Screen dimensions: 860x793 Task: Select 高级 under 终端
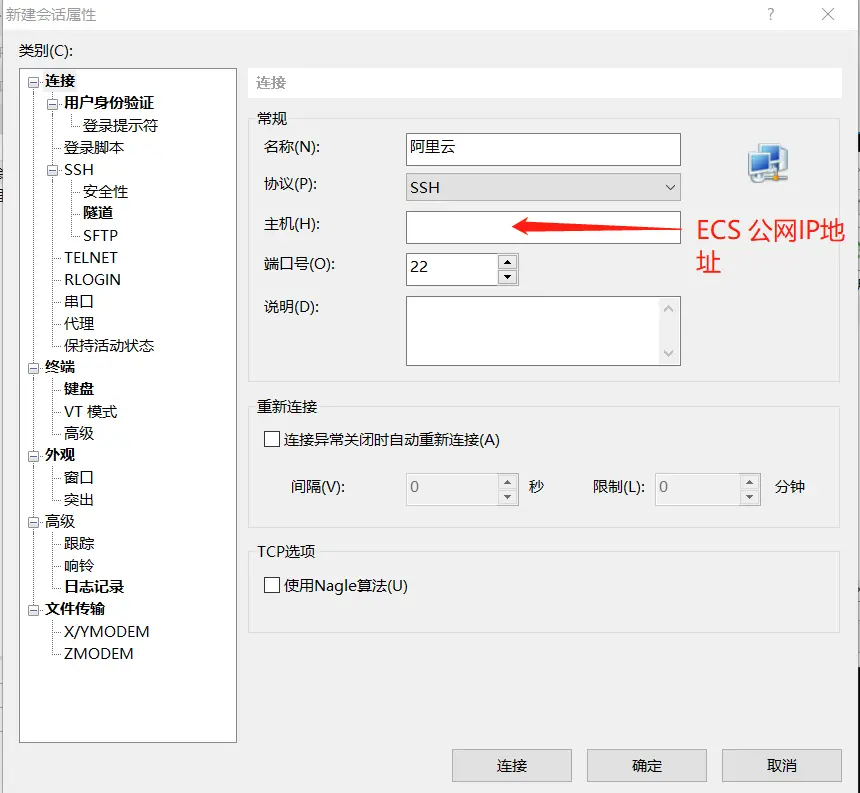pyautogui.click(x=78, y=434)
